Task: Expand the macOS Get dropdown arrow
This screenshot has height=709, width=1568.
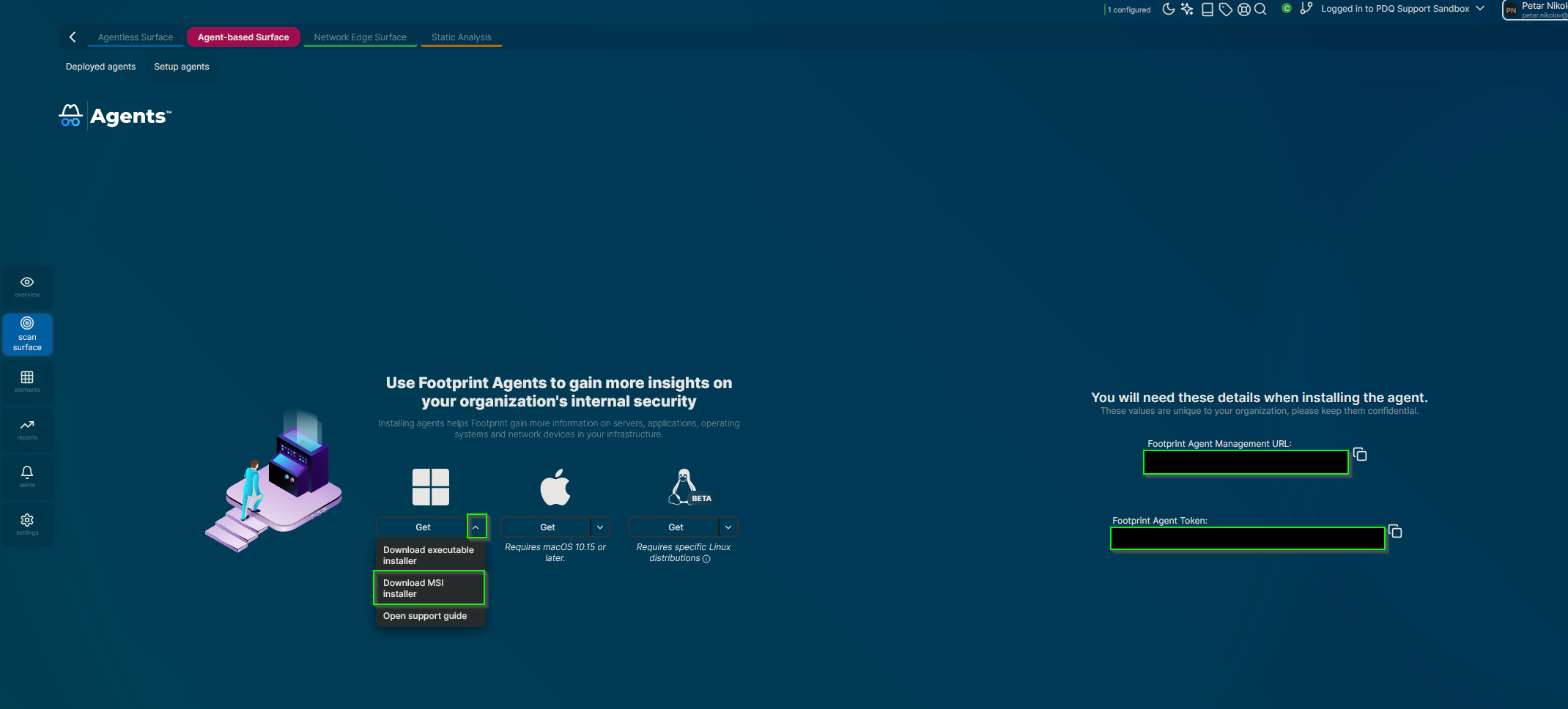Action: pos(600,527)
